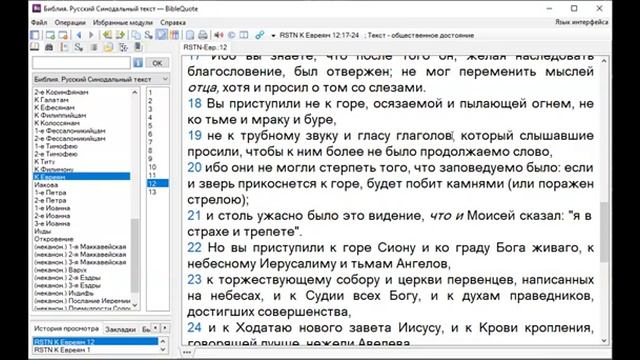Open the Закладки tab
Viewport: 640px width, 360px height.
[120, 329]
